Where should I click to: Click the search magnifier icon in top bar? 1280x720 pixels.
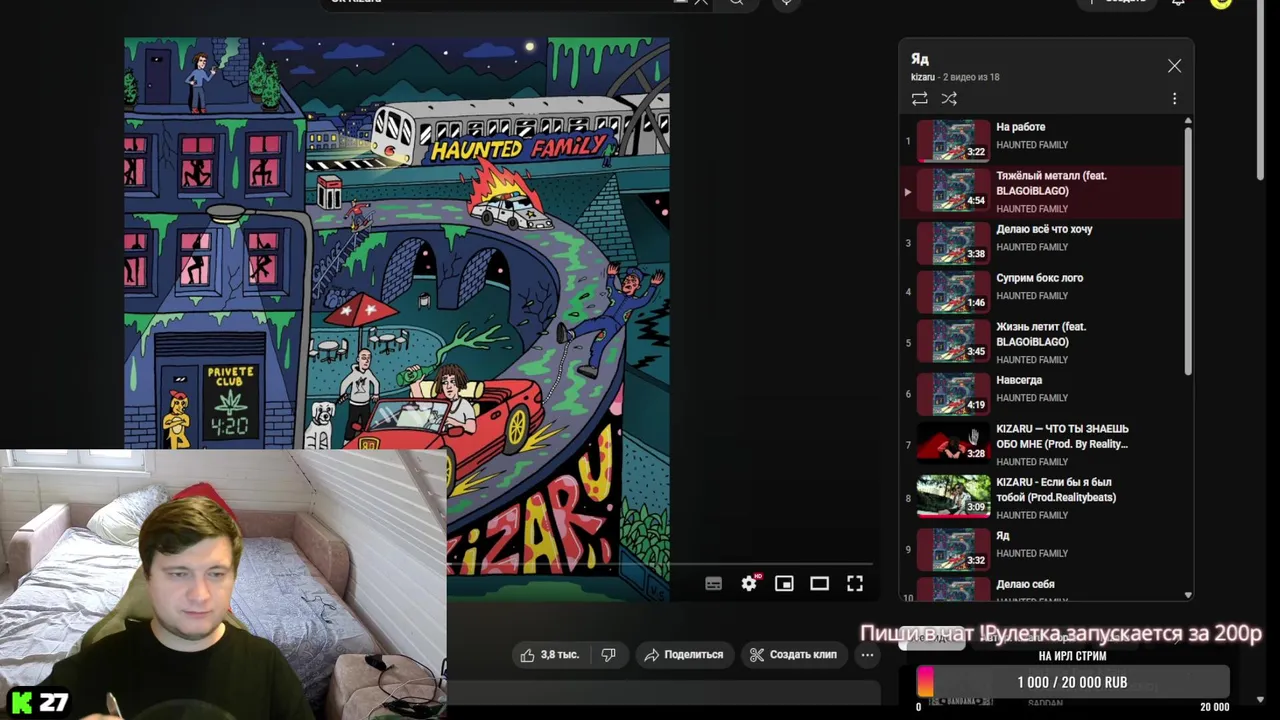(x=736, y=3)
